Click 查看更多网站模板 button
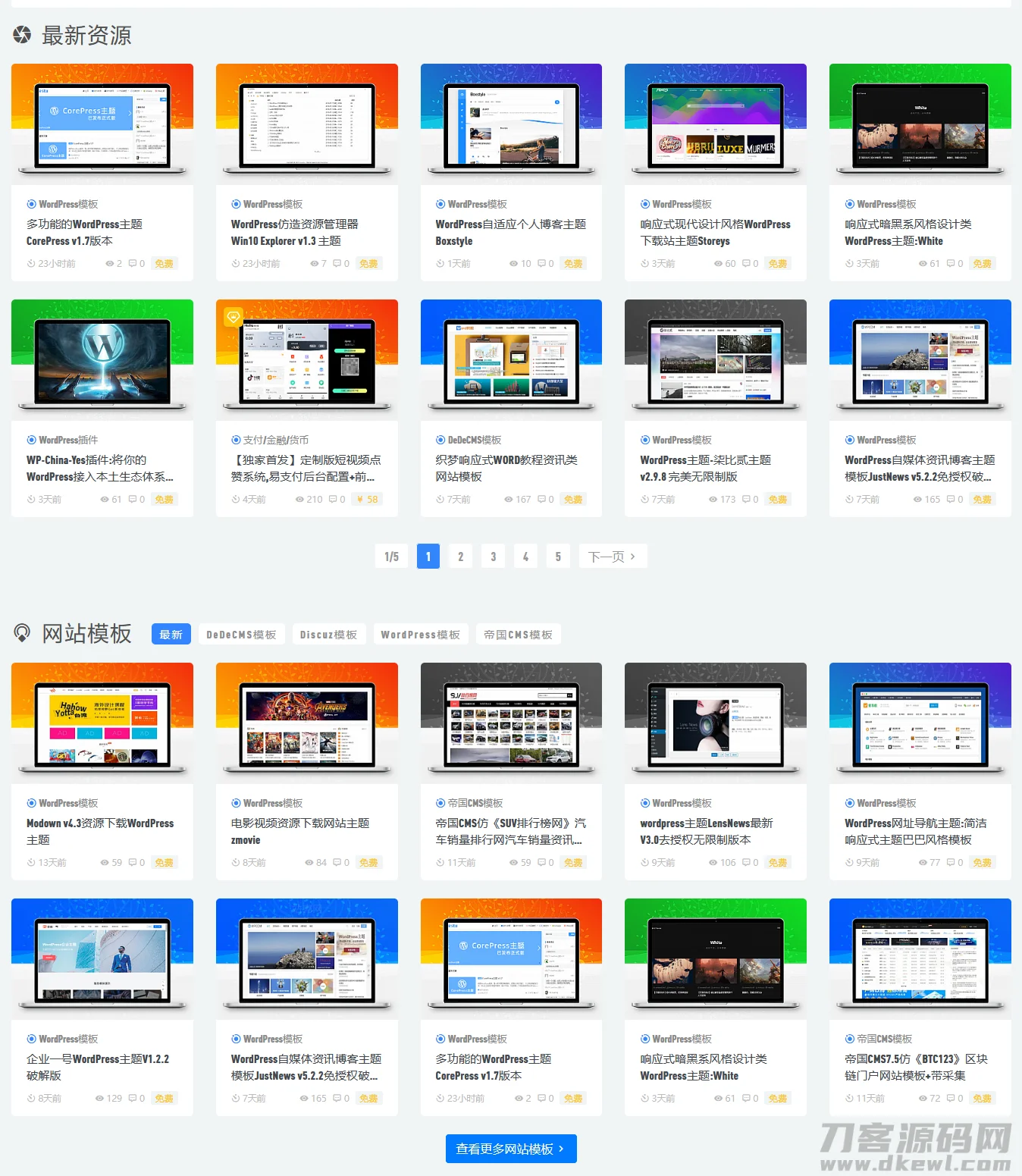Viewport: 1022px width, 1176px height. coord(510,1149)
